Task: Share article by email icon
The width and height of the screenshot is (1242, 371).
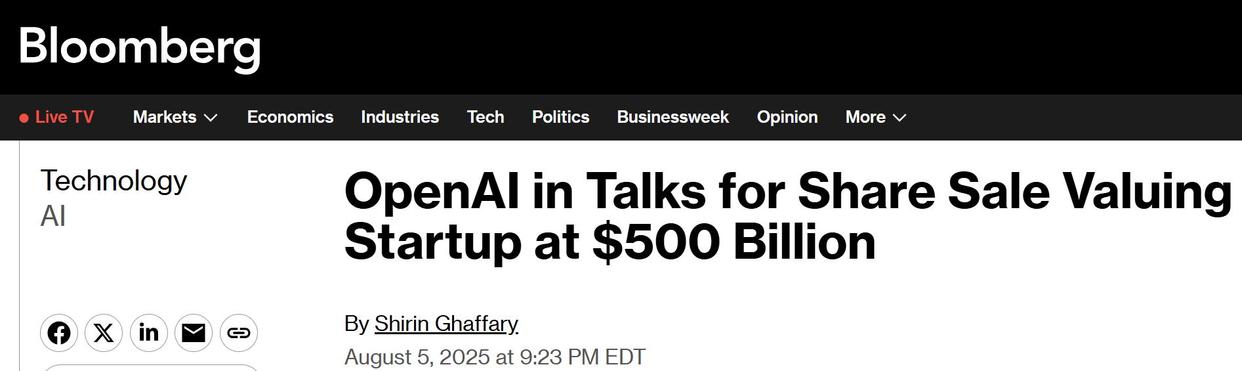Action: (x=193, y=332)
